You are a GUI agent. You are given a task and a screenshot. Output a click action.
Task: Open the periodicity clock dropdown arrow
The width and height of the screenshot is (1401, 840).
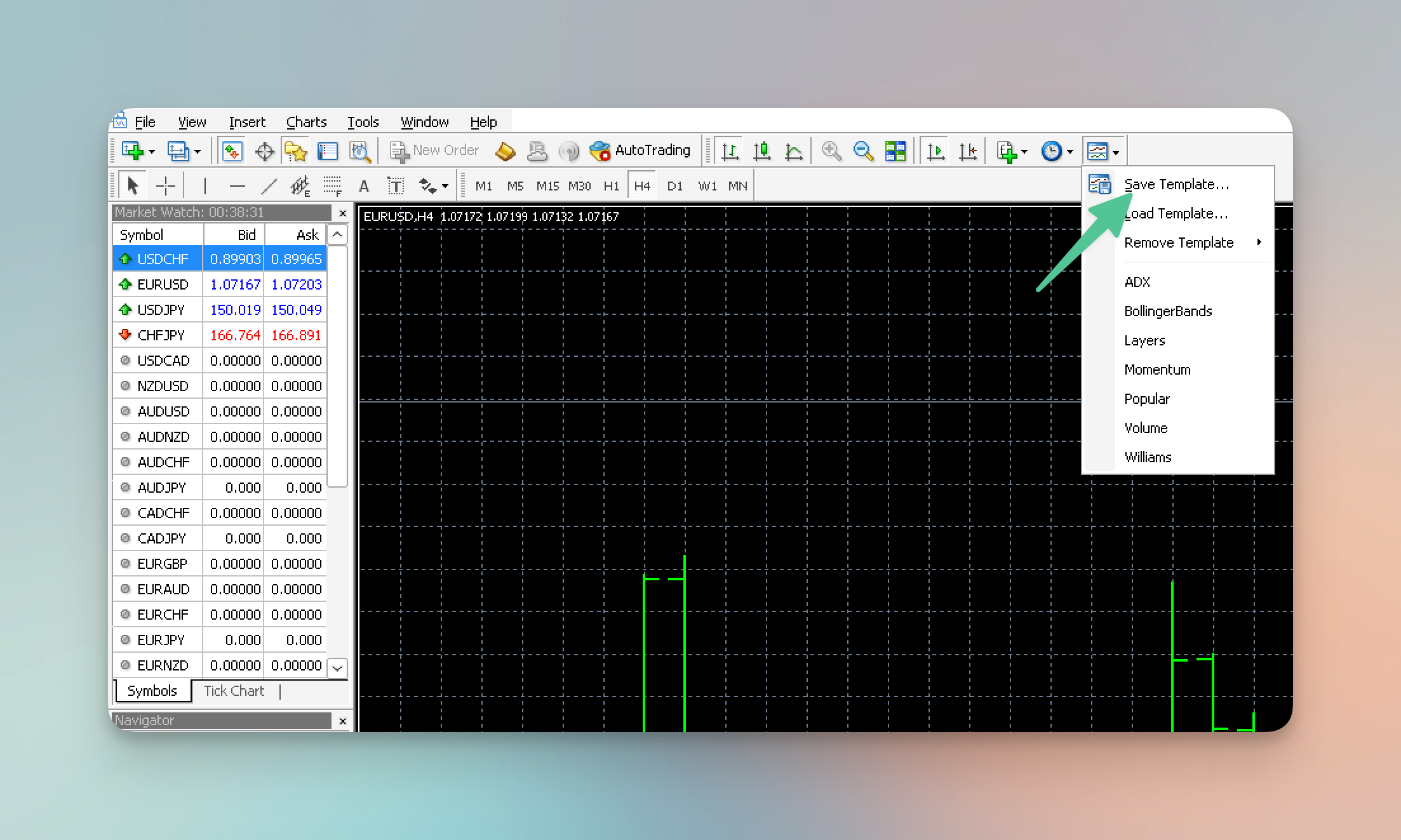coord(1070,151)
